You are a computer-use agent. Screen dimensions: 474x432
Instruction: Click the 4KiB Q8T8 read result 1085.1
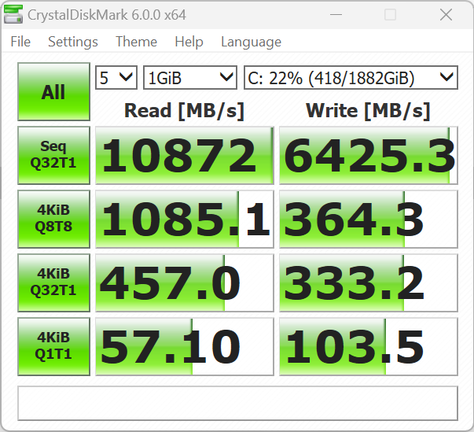(185, 219)
